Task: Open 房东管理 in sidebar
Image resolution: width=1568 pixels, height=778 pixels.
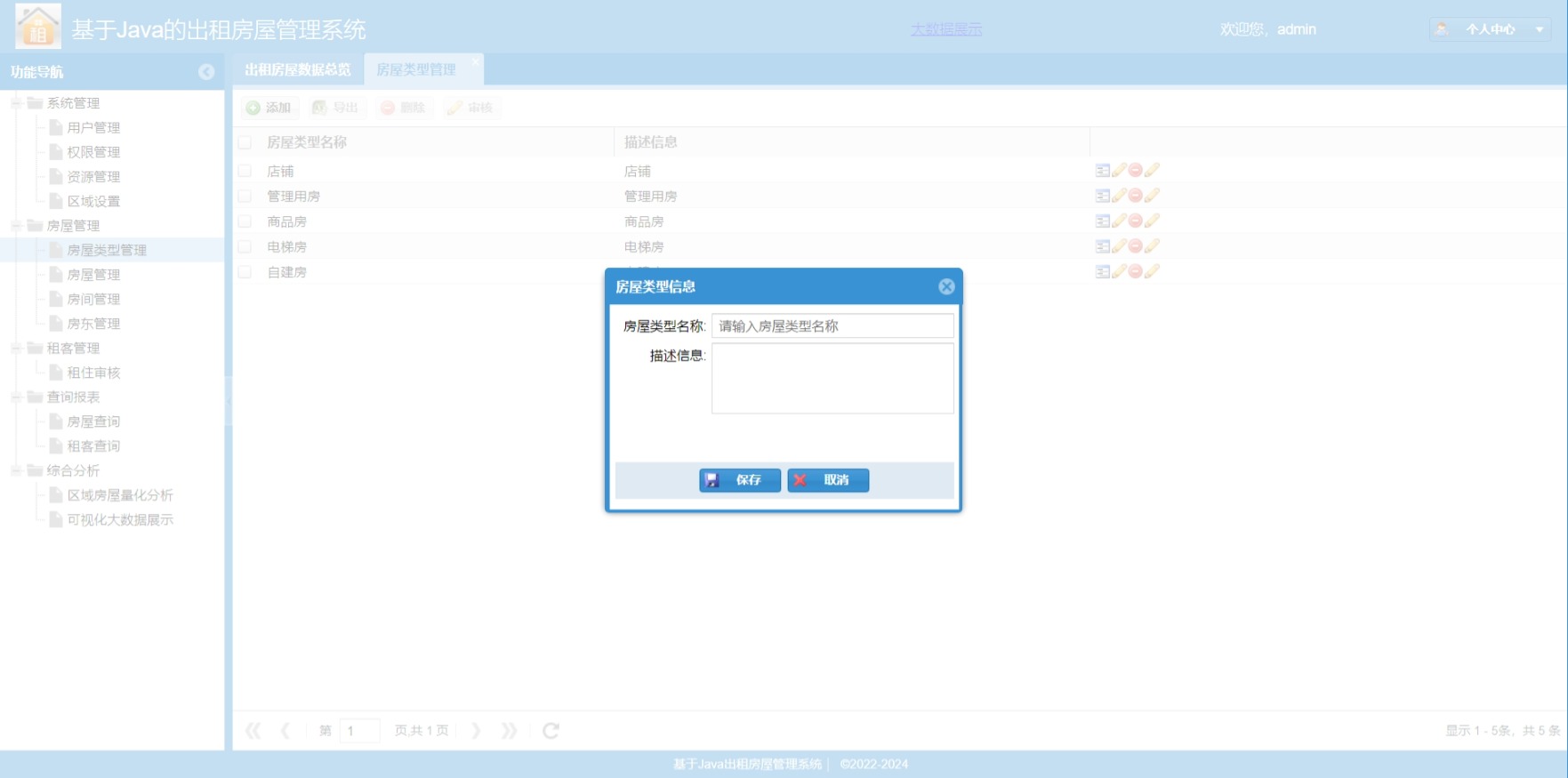Action: [x=93, y=324]
